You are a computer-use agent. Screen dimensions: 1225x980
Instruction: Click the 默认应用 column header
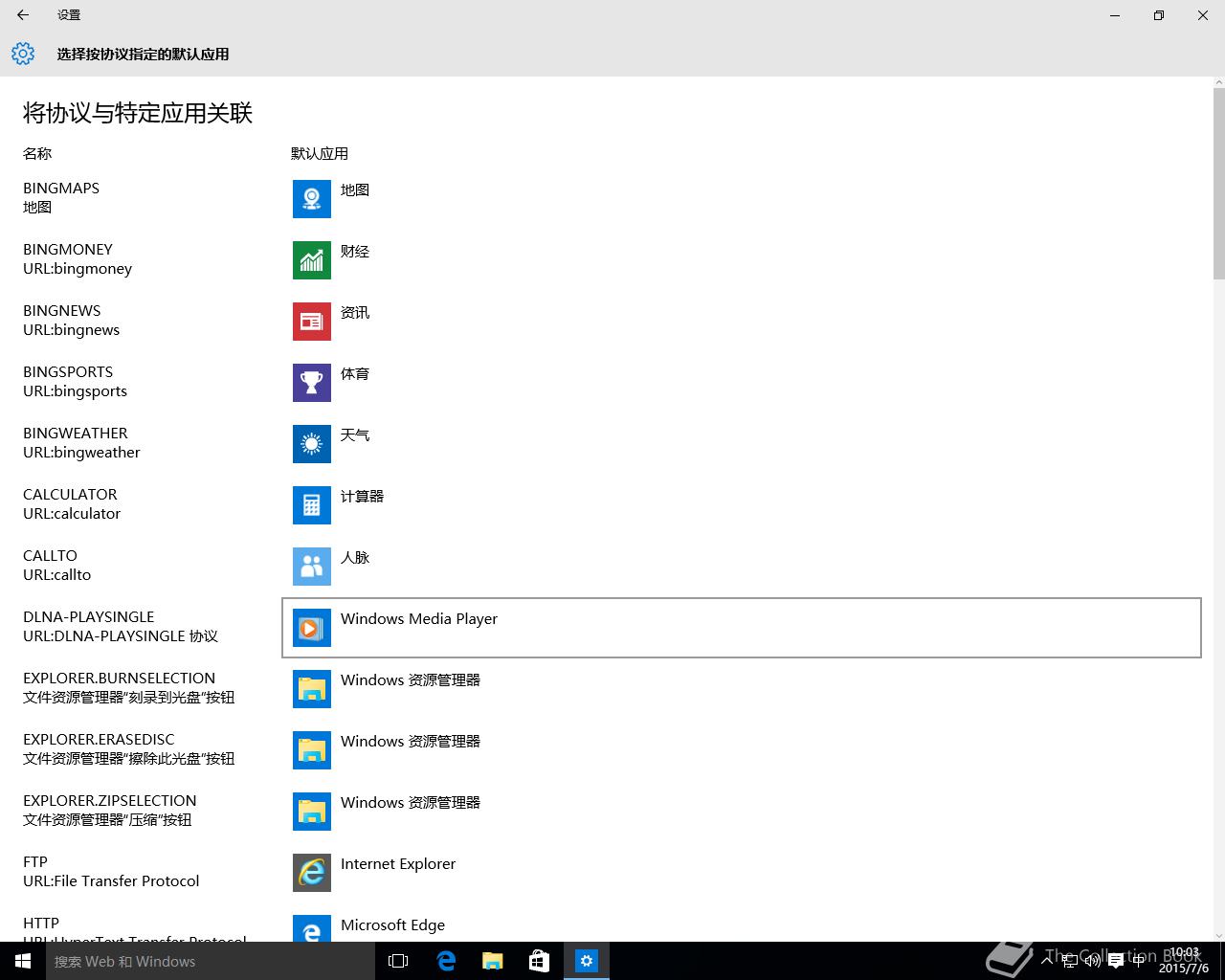320,153
